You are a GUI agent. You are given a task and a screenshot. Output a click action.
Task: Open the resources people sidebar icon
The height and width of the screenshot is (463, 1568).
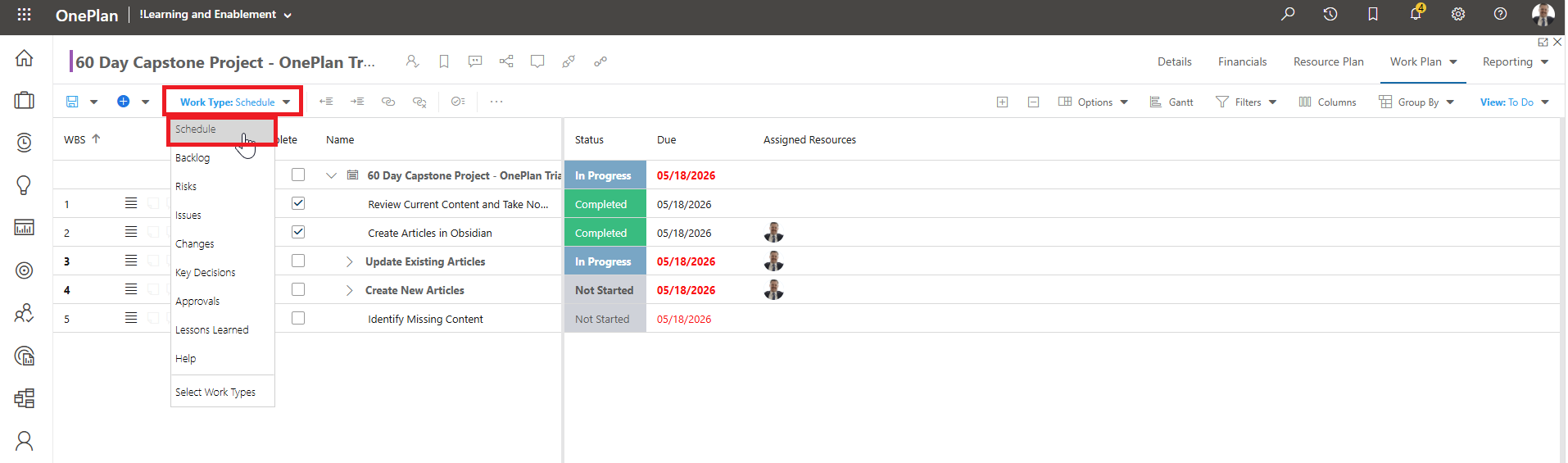(x=25, y=313)
